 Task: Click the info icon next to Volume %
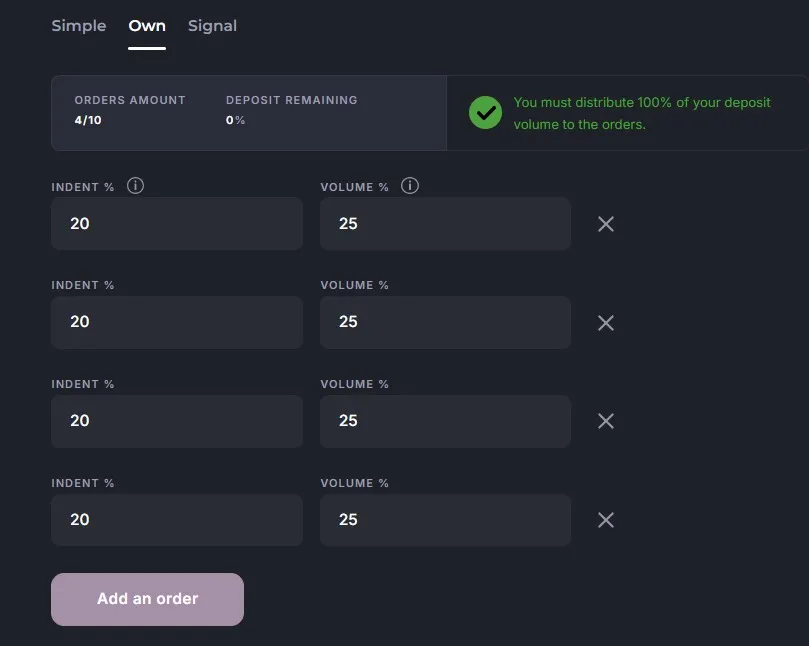pos(409,186)
